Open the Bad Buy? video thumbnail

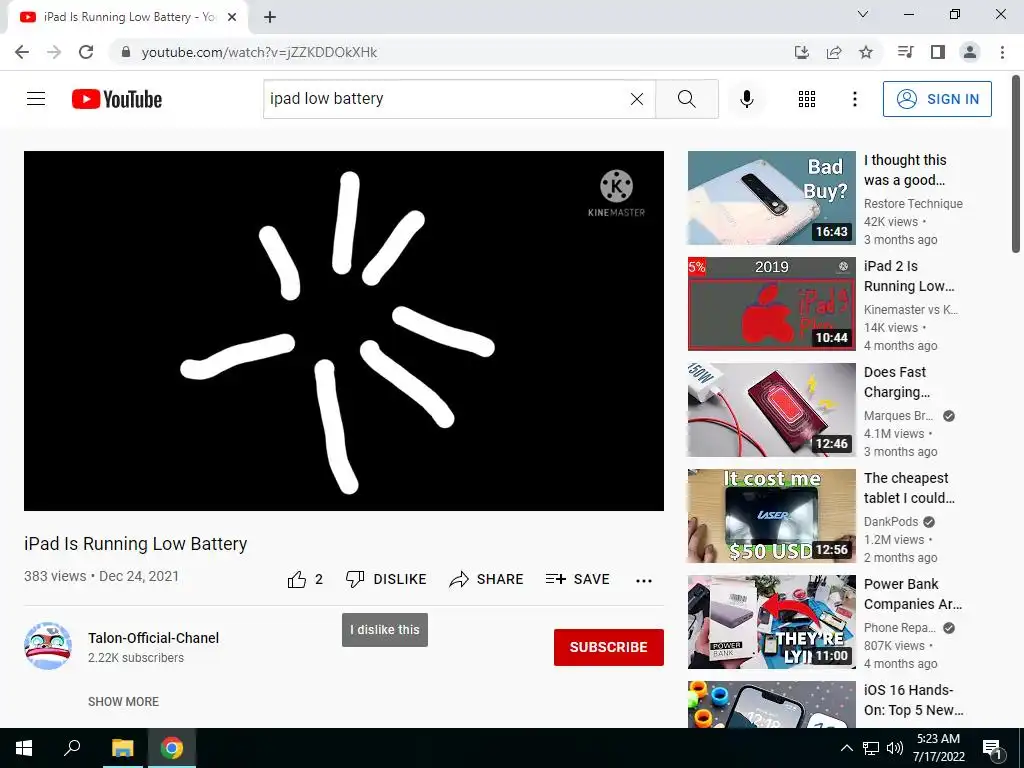[x=771, y=198]
